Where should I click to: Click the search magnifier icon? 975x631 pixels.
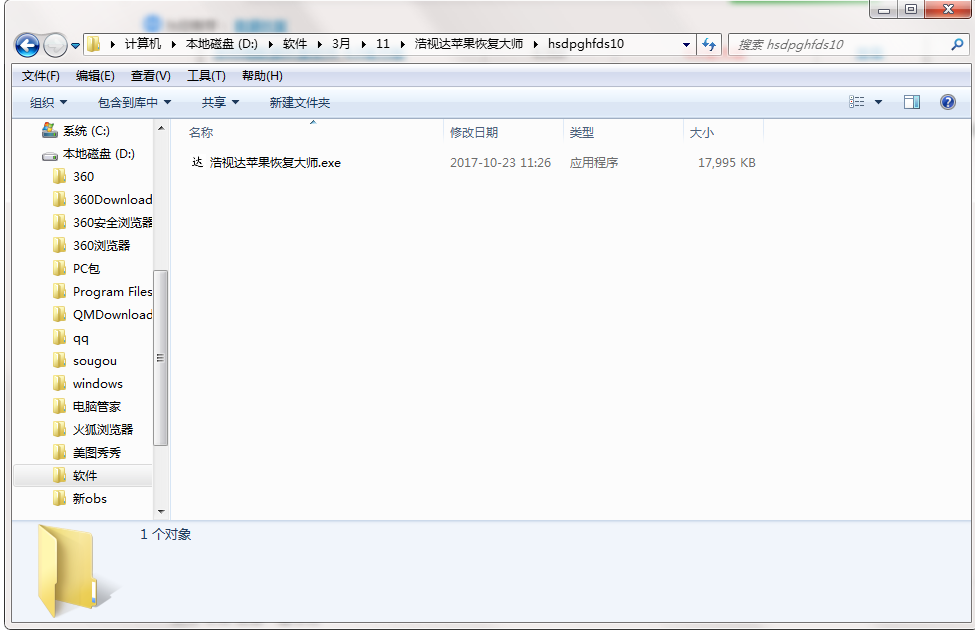957,44
